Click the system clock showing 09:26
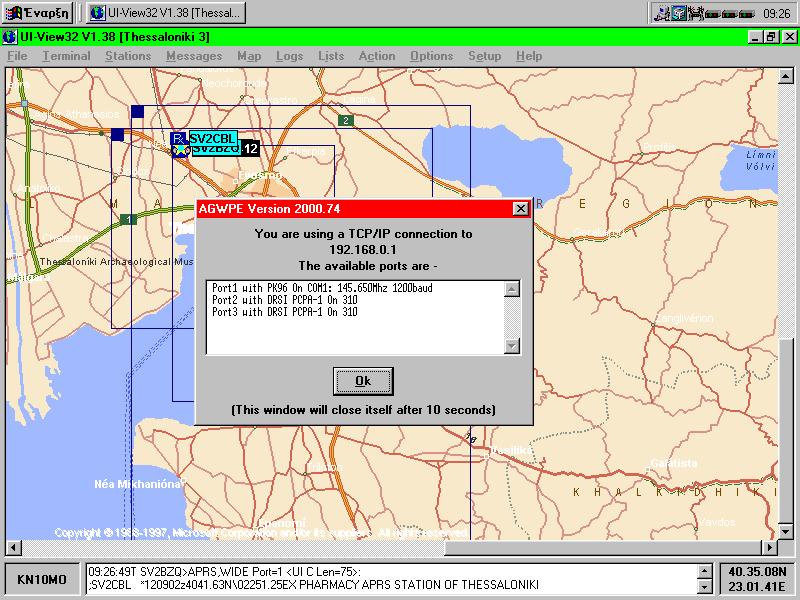Image resolution: width=800 pixels, height=600 pixels. click(777, 14)
